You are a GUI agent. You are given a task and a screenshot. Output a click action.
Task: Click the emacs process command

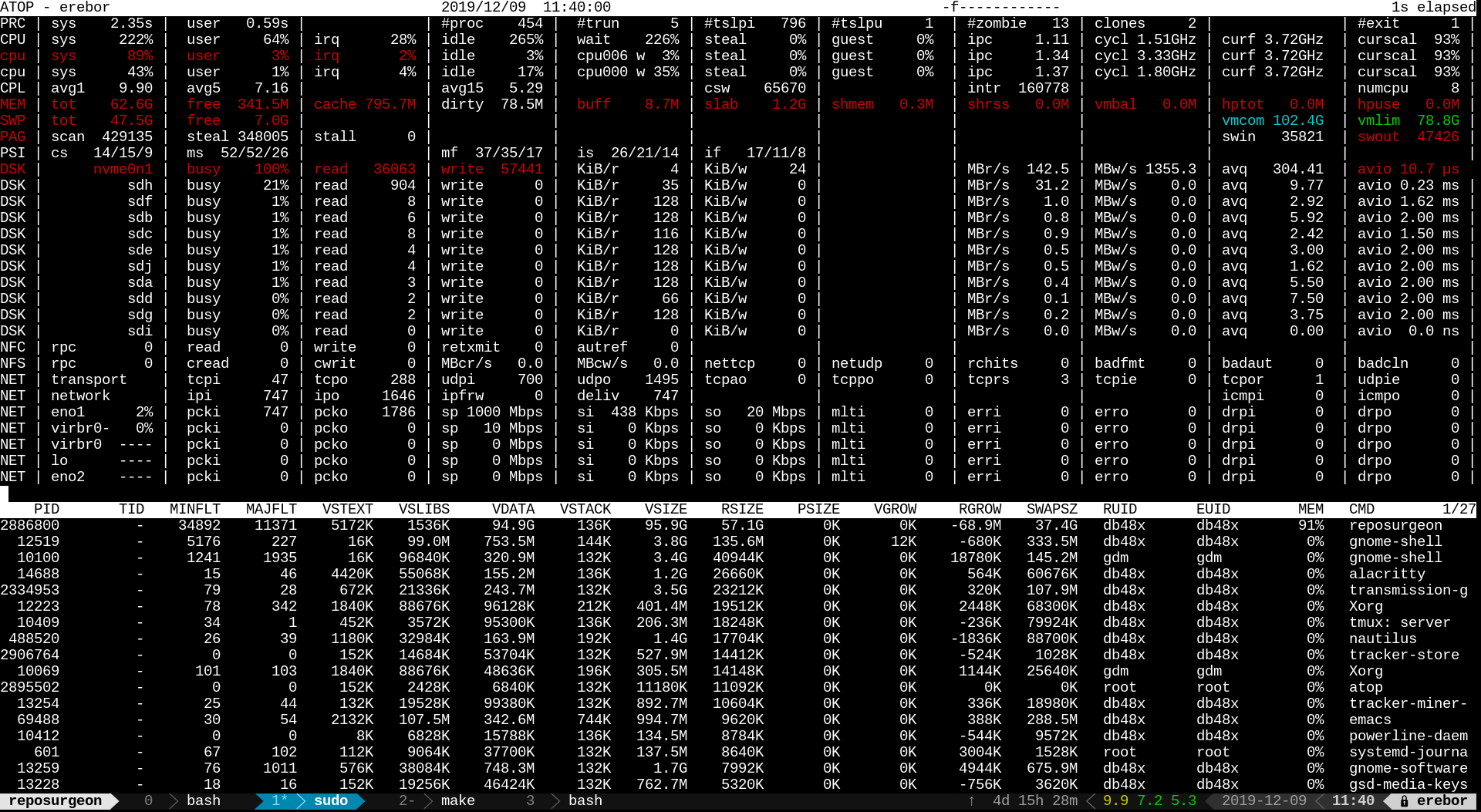(1370, 720)
